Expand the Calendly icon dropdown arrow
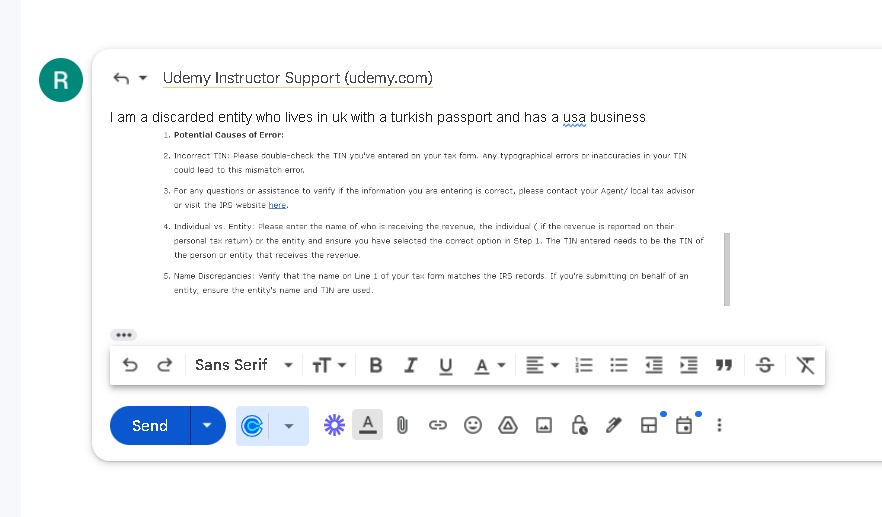 (289, 426)
